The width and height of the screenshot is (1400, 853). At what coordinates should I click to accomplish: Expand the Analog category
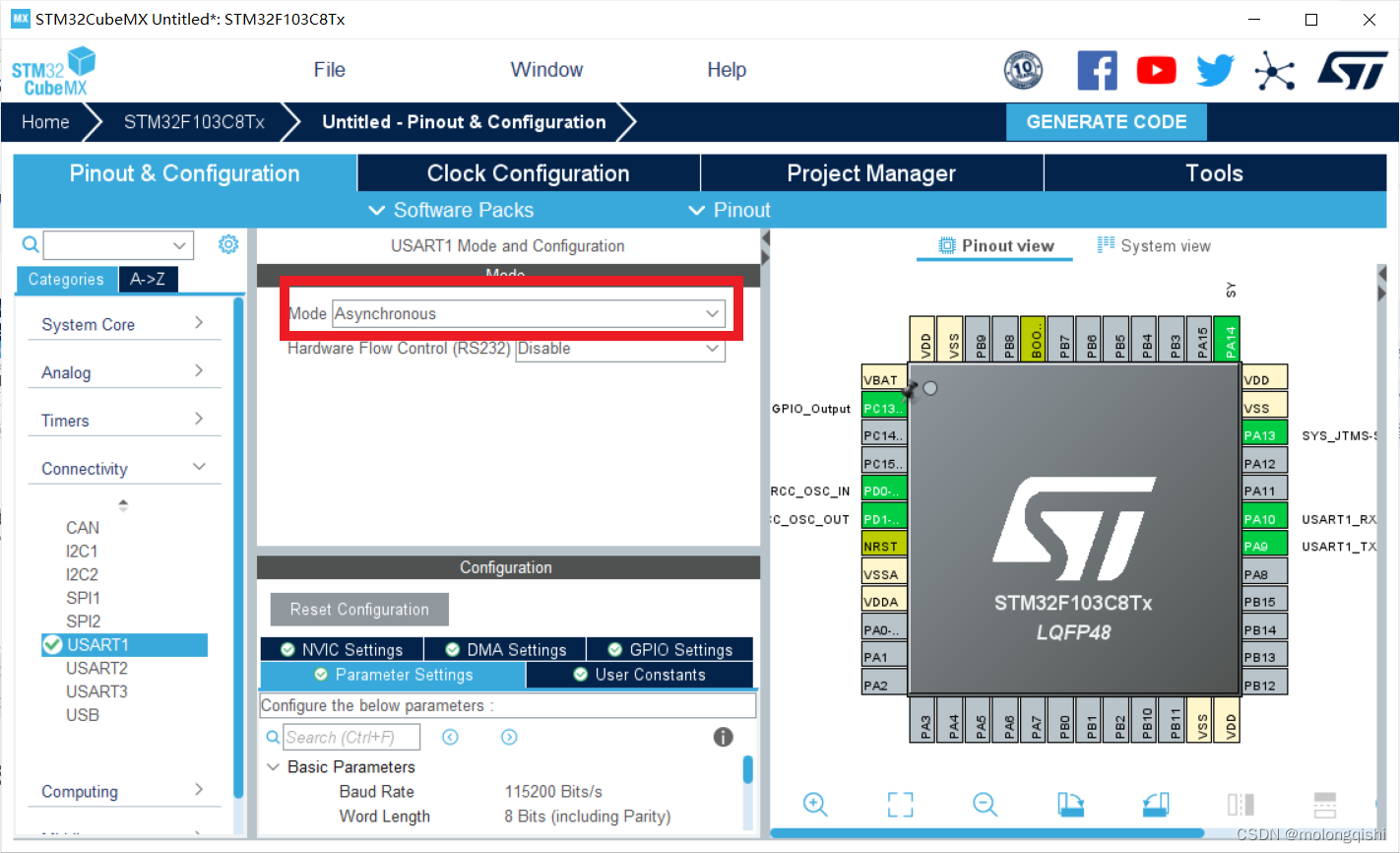tap(123, 372)
